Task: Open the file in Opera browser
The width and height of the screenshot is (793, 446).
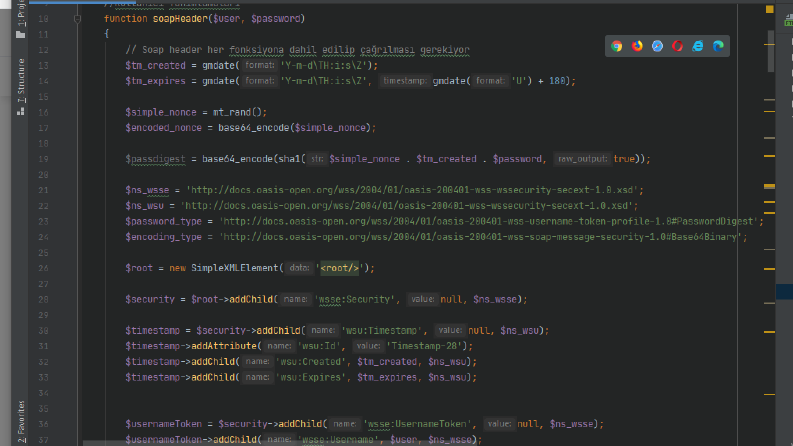Action: click(678, 46)
